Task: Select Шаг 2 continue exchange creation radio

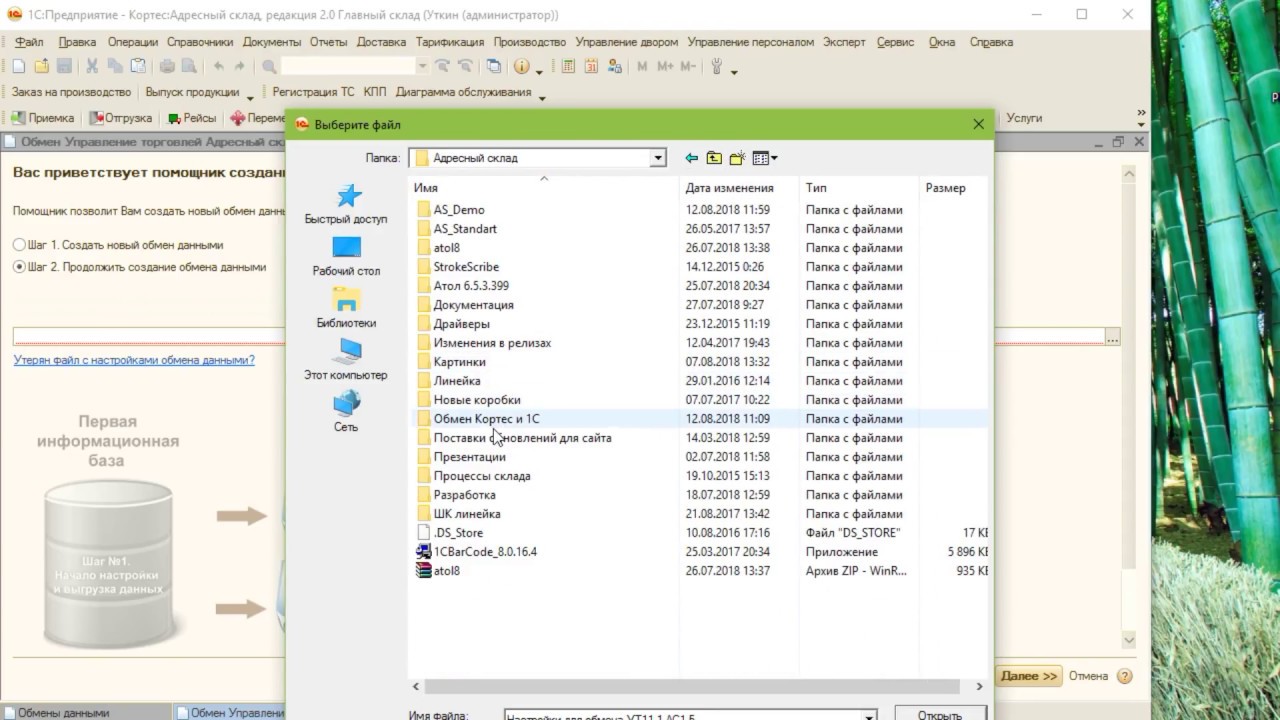Action: (x=19, y=267)
